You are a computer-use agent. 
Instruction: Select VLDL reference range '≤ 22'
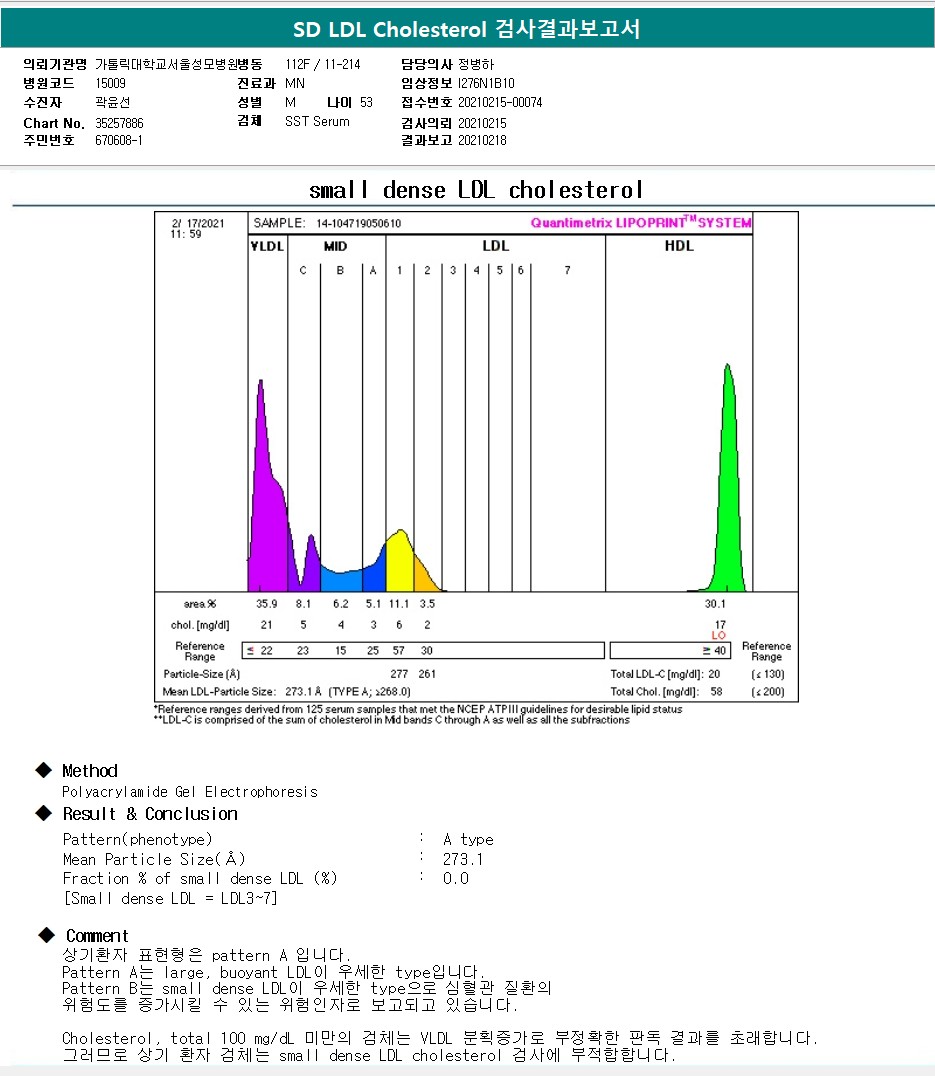[260, 651]
